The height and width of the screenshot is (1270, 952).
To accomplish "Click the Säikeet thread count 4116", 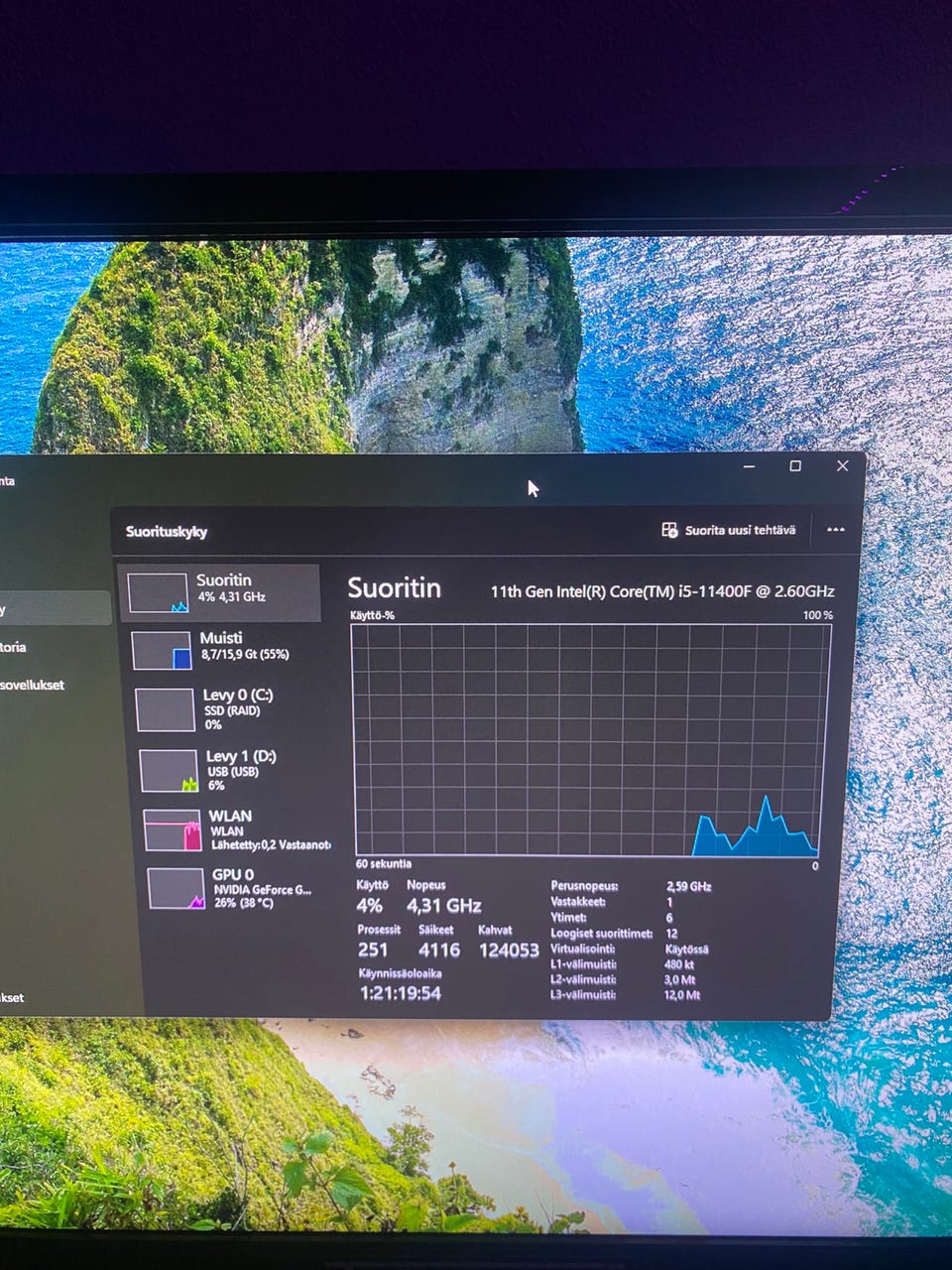I will (x=439, y=950).
